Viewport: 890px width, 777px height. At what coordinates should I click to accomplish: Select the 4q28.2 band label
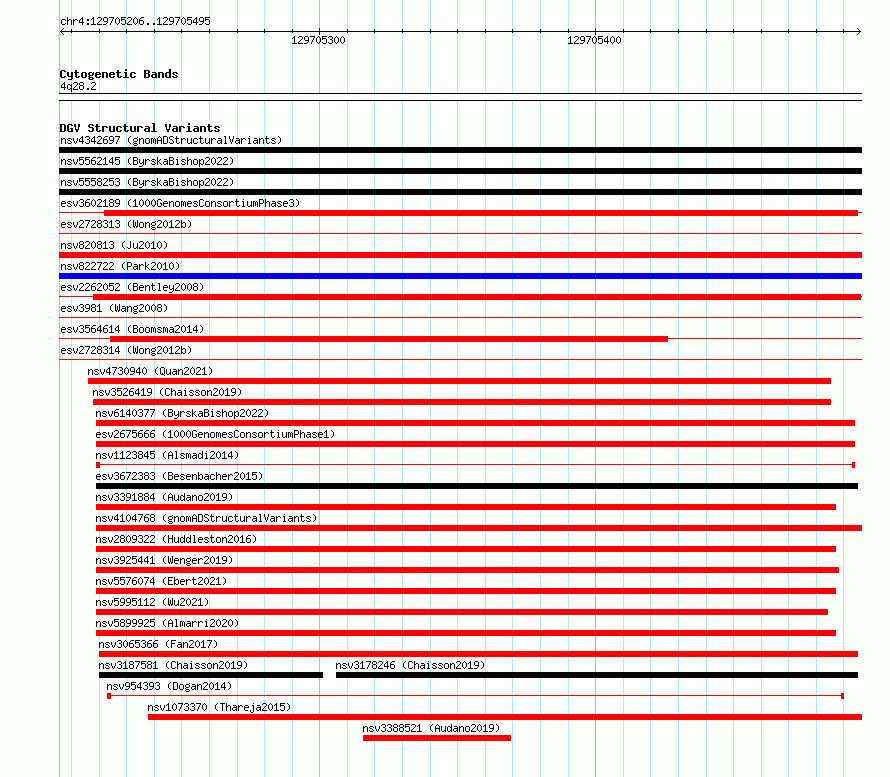click(78, 86)
